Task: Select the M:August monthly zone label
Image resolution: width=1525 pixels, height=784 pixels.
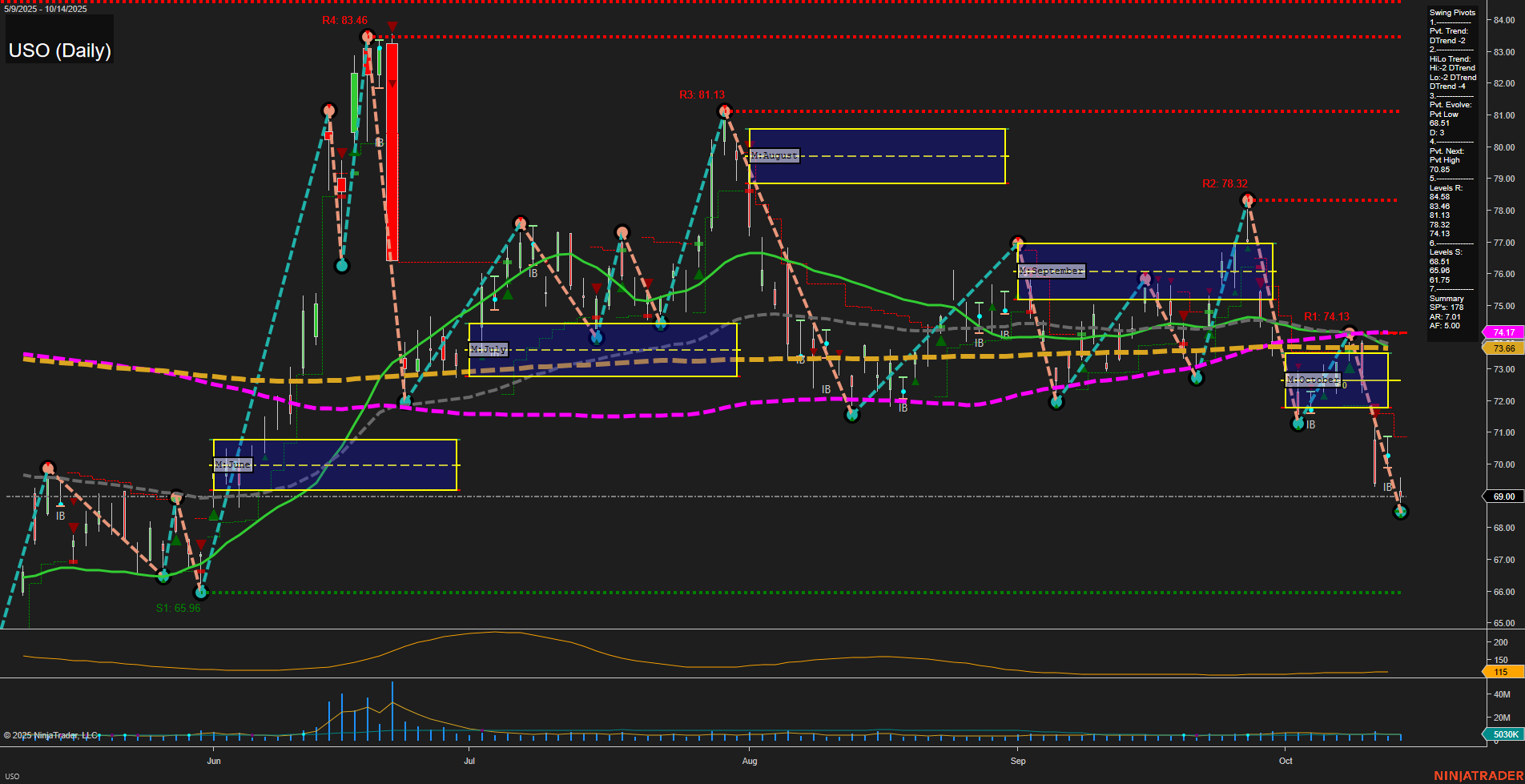Action: tap(772, 155)
